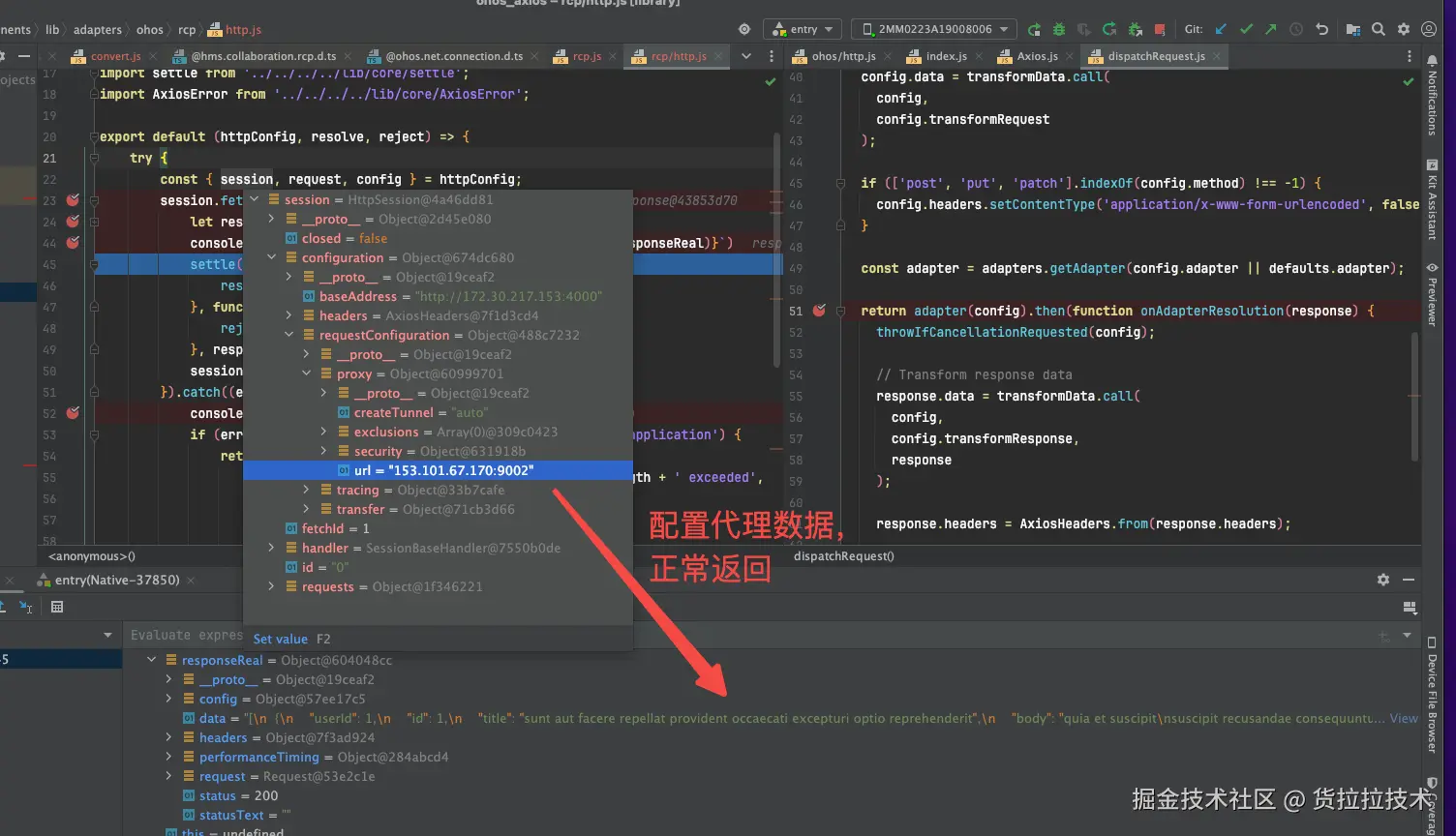Select the baseAddress row in popup
Image resolution: width=1456 pixels, height=836 pixels.
coord(438,296)
